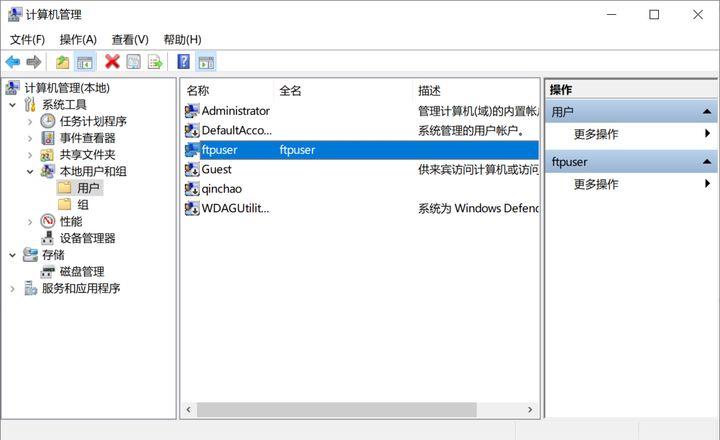Screen dimensions: 720x440
Task: Click the Up one level folder icon
Action: pos(62,62)
